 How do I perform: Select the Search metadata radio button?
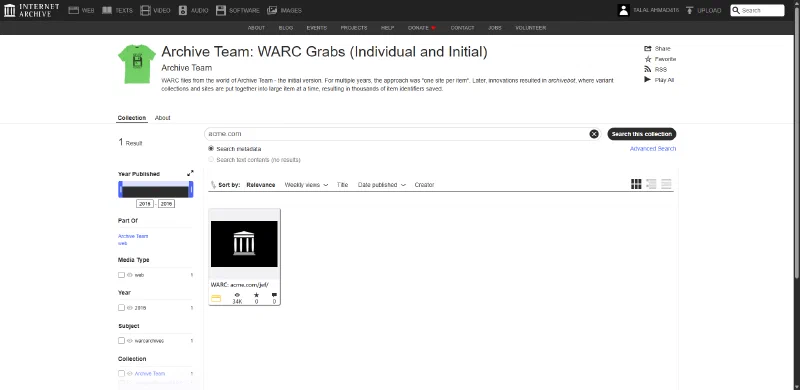(x=211, y=149)
